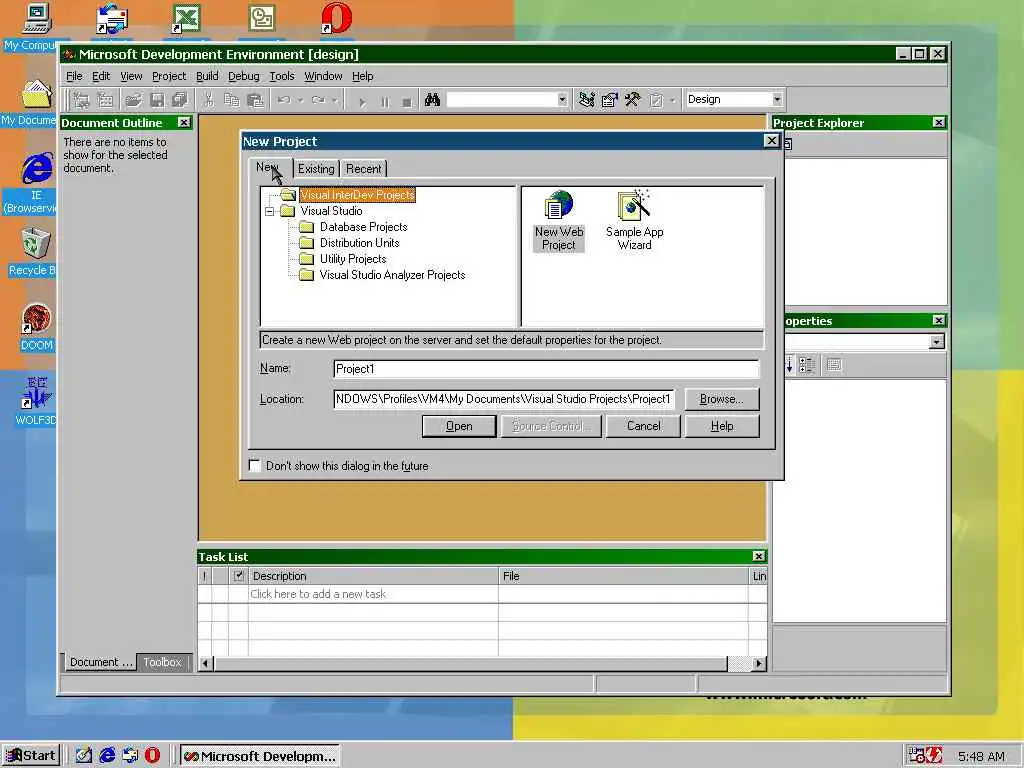Click the Redo arrow toolbar icon

click(x=319, y=100)
